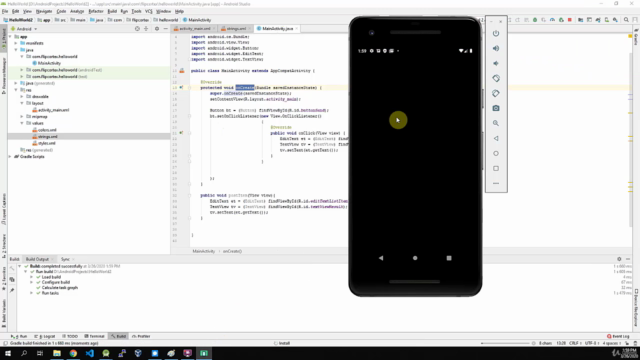Viewport: 640px width, 360px height.
Task: Rotate emulator right icon
Action: coord(496,93)
